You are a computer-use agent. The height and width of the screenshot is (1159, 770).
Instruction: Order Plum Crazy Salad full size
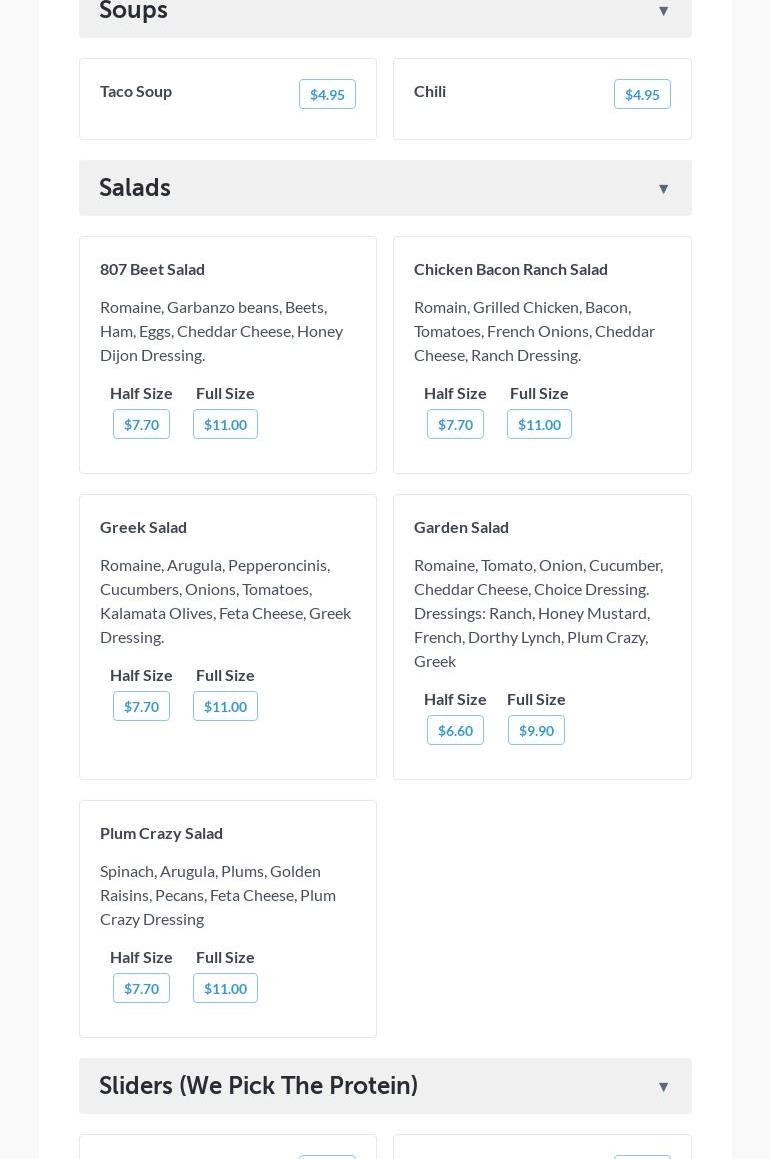point(225,988)
